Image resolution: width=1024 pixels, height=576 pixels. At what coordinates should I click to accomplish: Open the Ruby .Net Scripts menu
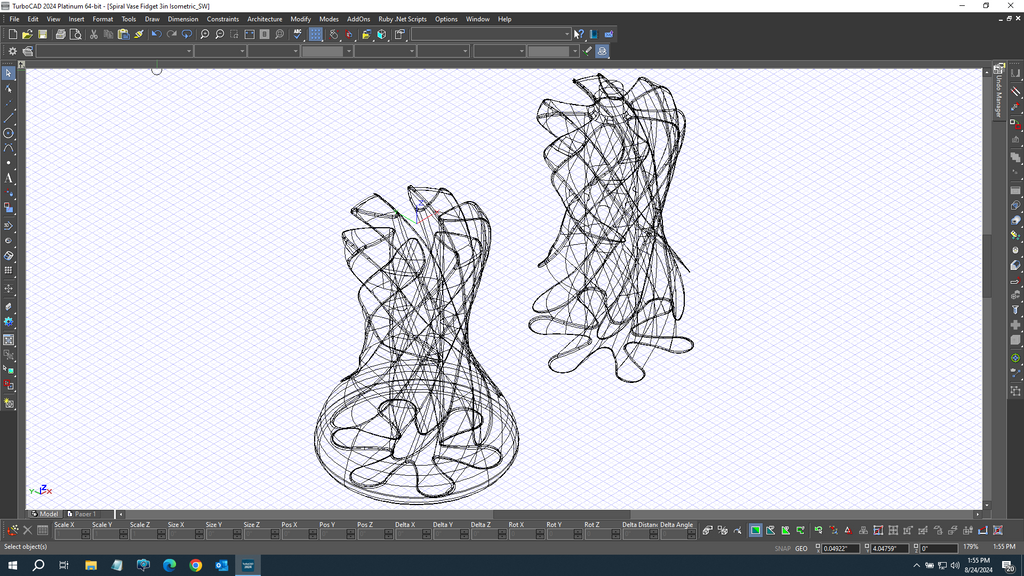coord(402,19)
